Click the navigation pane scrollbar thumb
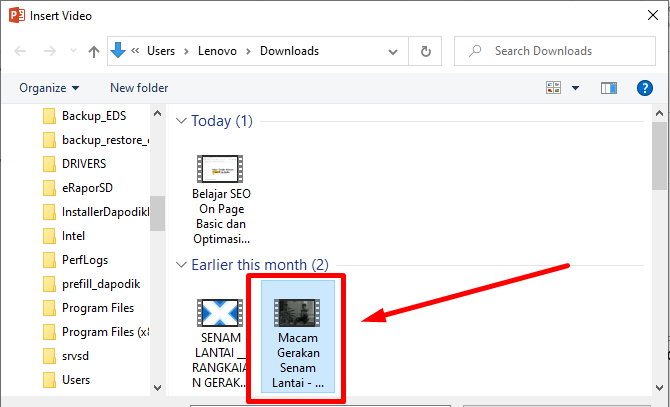 pos(157,213)
